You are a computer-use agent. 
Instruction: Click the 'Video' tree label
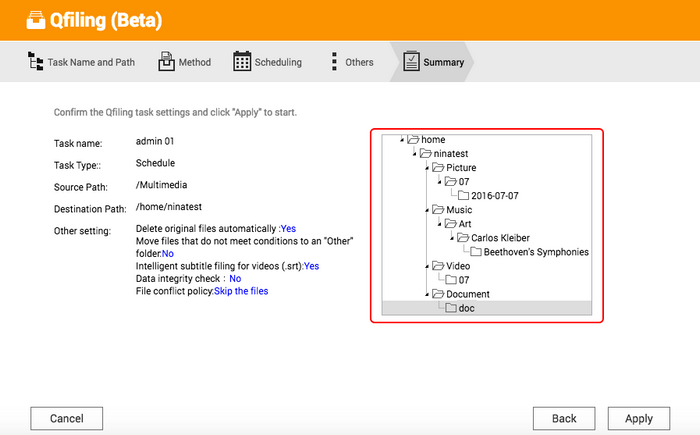point(458,266)
